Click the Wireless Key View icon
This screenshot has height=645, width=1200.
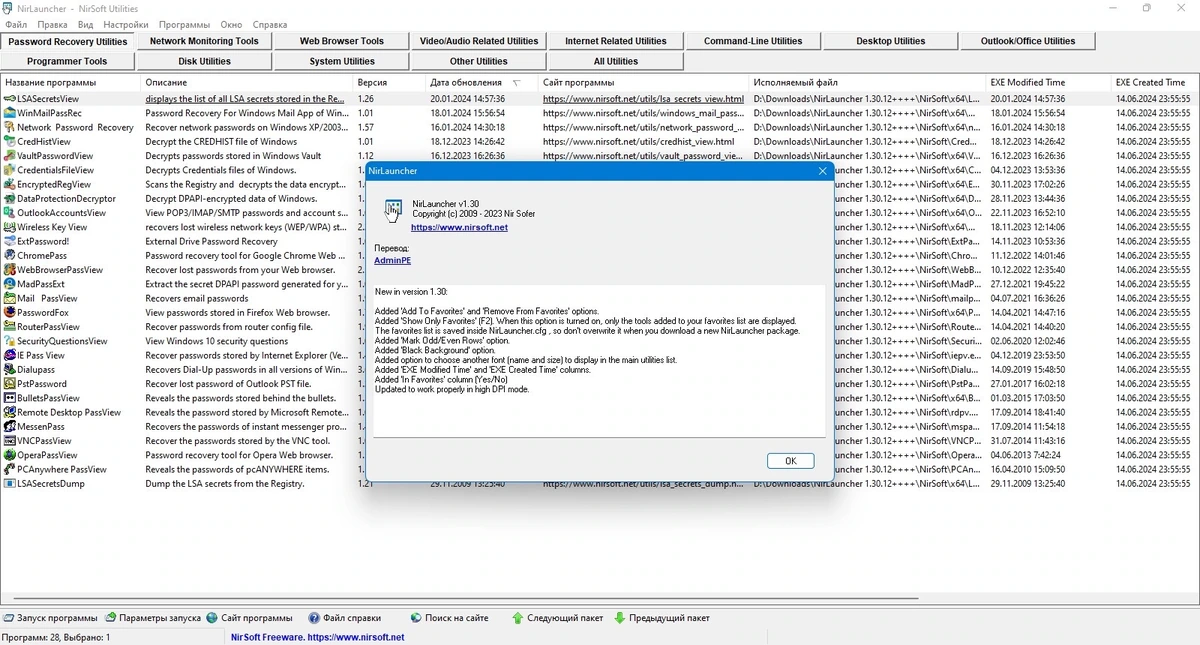(9, 227)
